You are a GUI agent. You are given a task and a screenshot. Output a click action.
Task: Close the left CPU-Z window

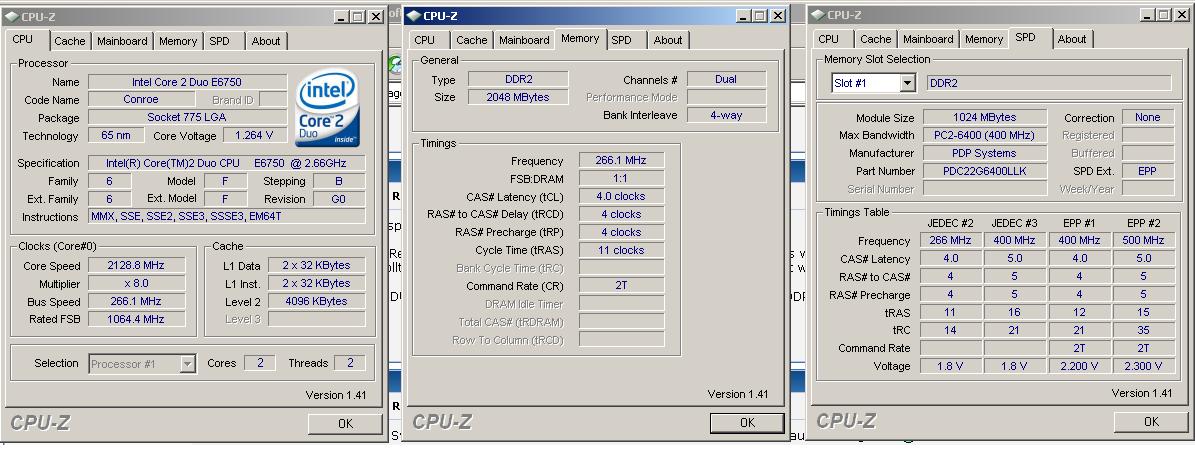pyautogui.click(x=375, y=16)
